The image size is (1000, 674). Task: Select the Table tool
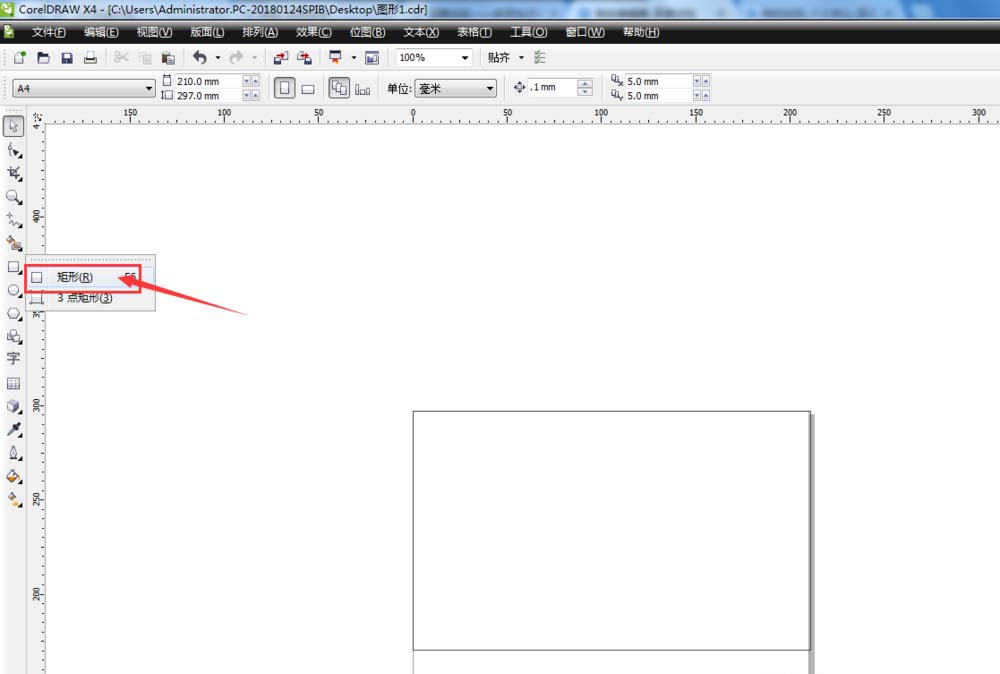[x=13, y=383]
